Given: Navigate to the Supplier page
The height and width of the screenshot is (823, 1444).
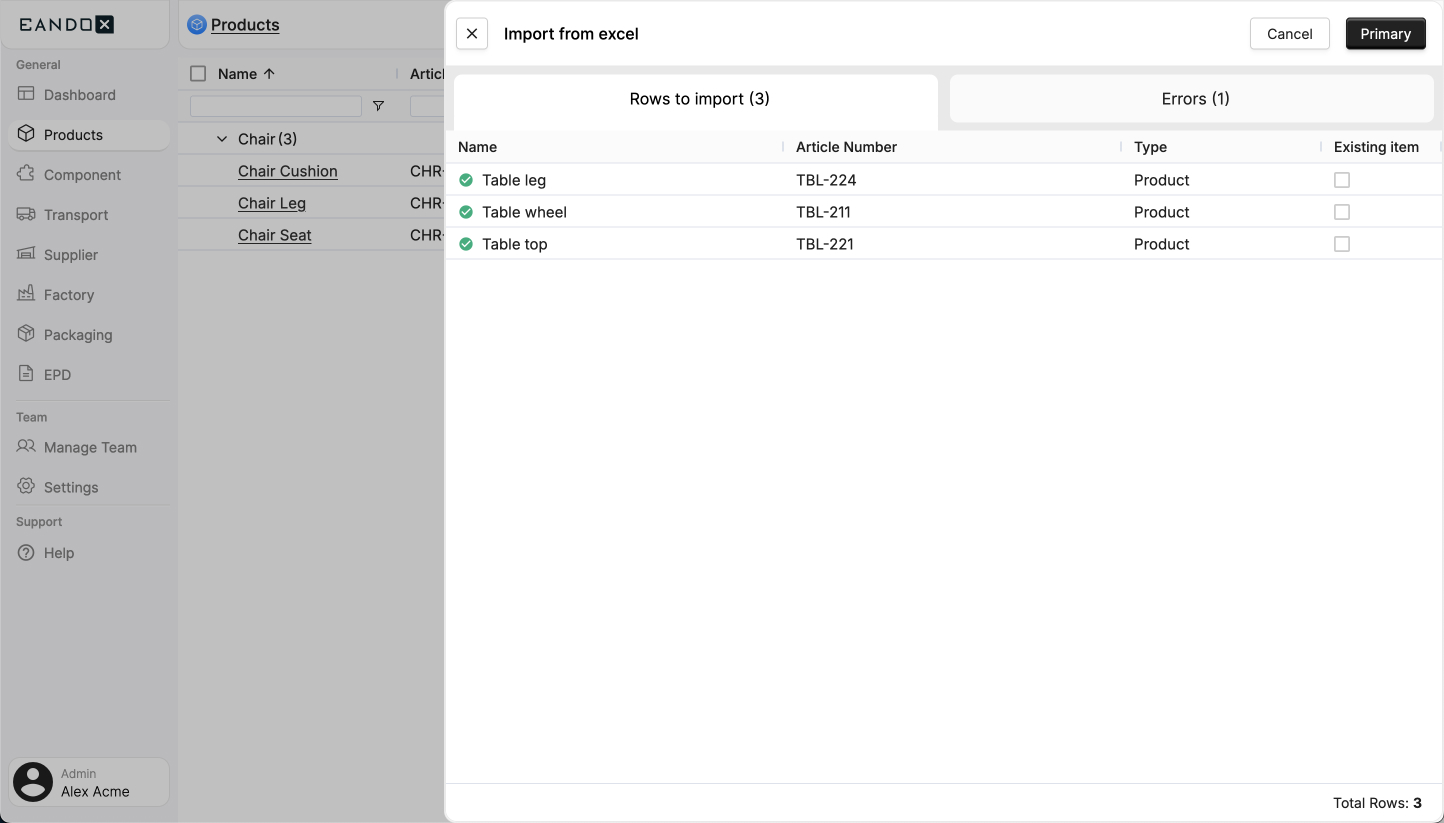Looking at the screenshot, I should tap(70, 254).
